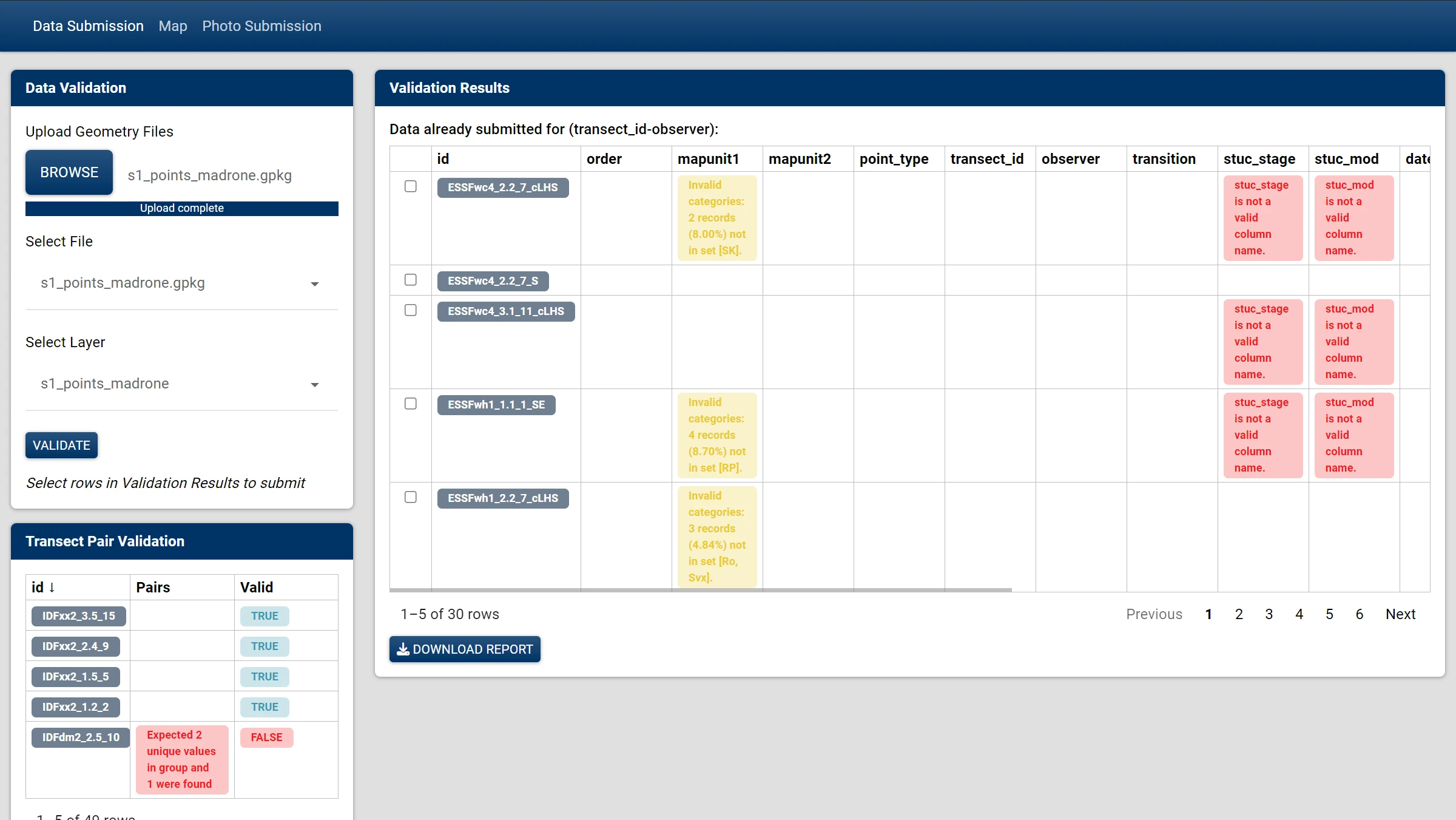
Task: Switch to Photo Submission tab
Action: [x=261, y=26]
